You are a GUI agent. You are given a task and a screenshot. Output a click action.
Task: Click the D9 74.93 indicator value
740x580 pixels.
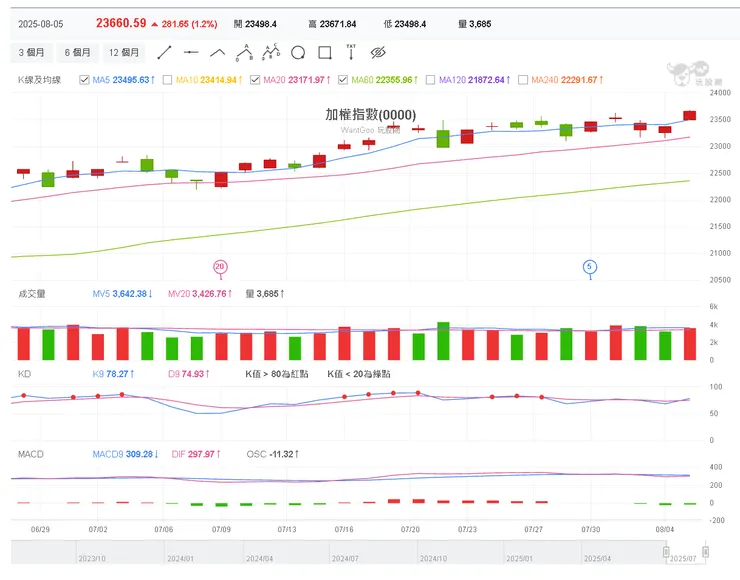[x=189, y=374]
